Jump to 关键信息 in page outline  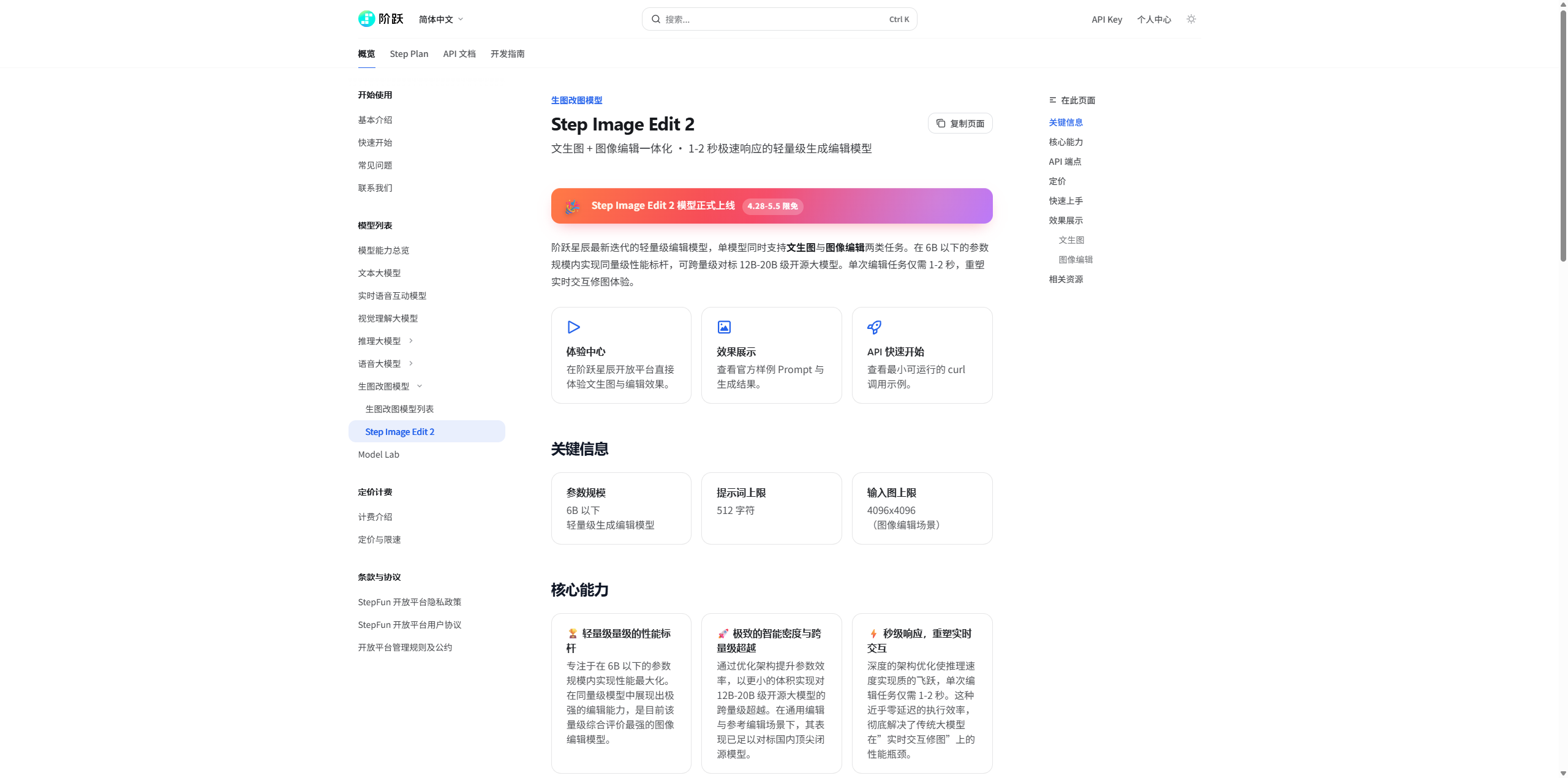(1065, 123)
